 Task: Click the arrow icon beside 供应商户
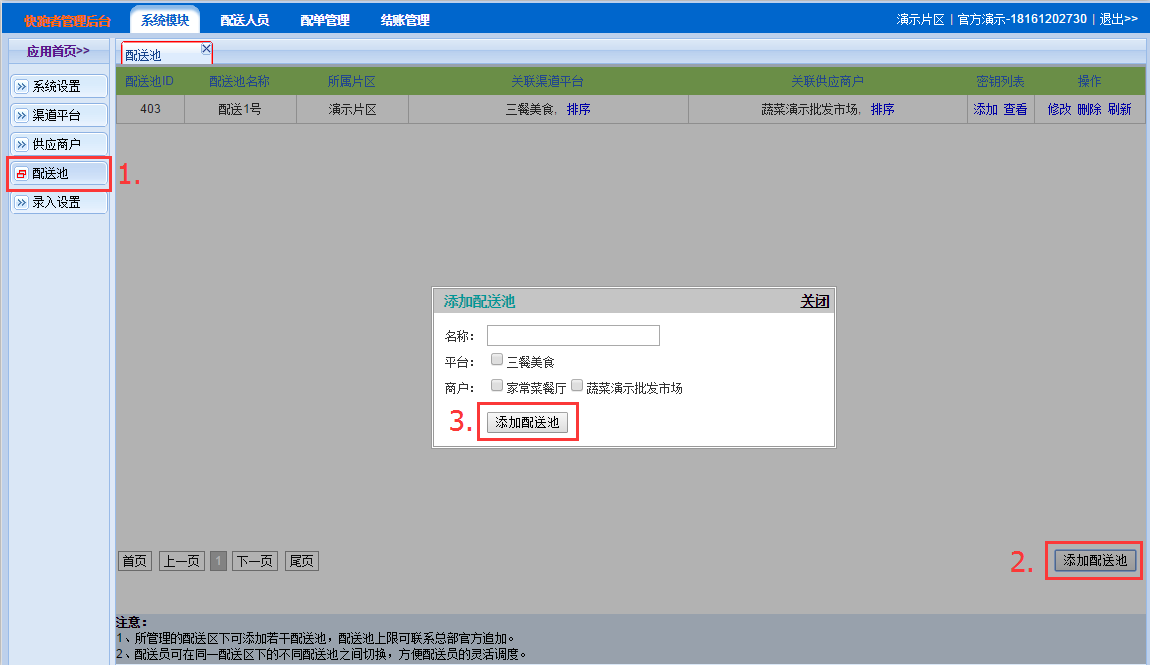(x=22, y=145)
